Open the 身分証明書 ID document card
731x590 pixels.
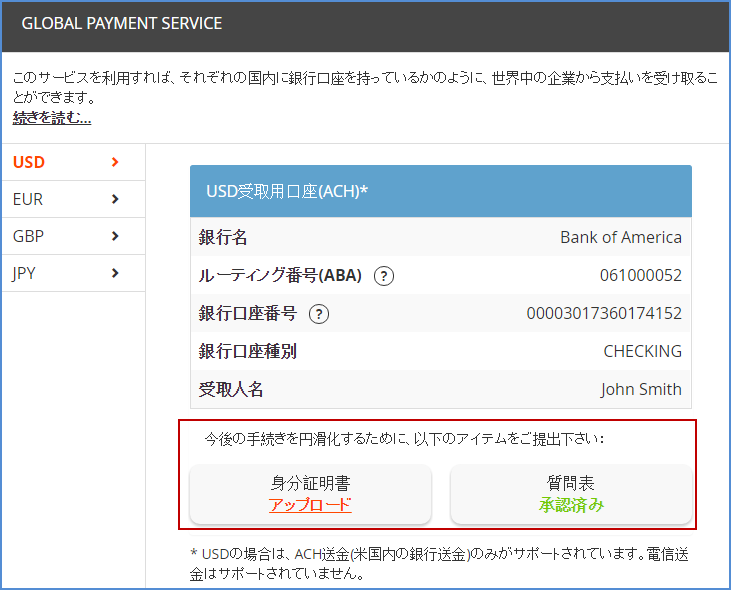(x=310, y=494)
